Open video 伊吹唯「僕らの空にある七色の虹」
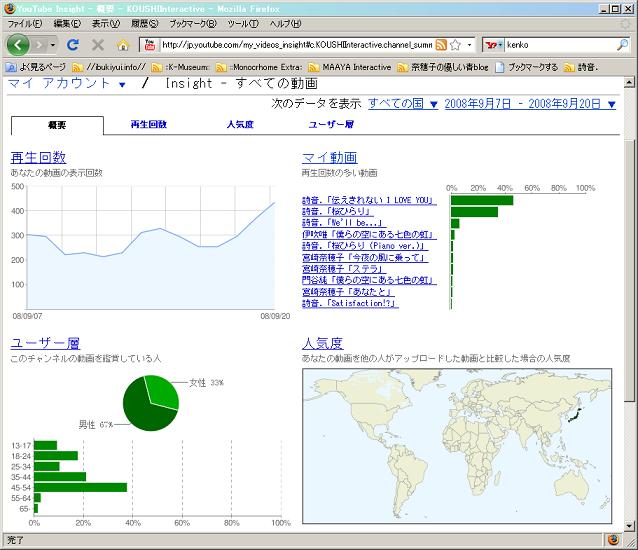 [369, 235]
